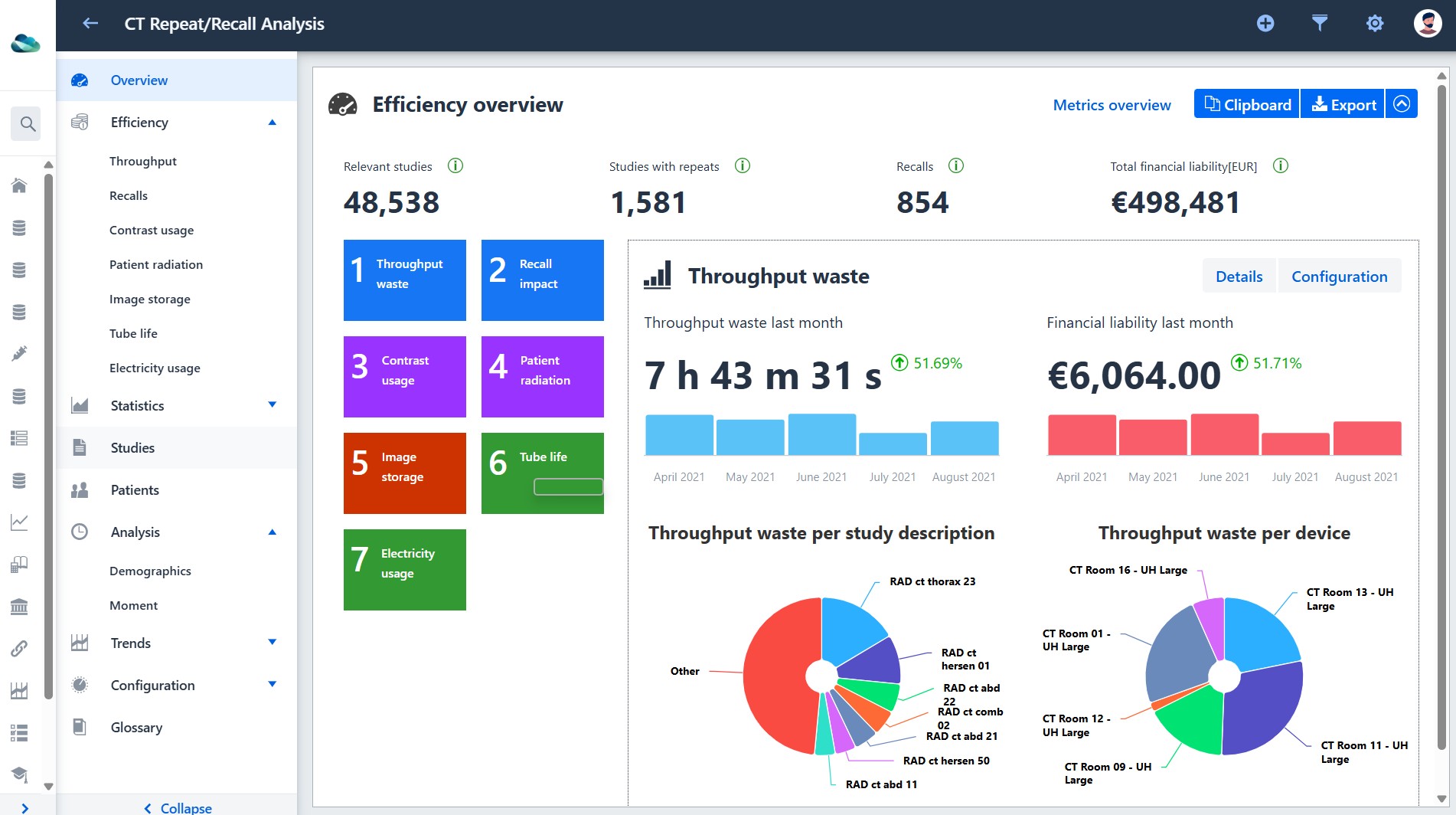Image resolution: width=1456 pixels, height=815 pixels.
Task: Open the Throughput submenu item
Action: pyautogui.click(x=142, y=161)
